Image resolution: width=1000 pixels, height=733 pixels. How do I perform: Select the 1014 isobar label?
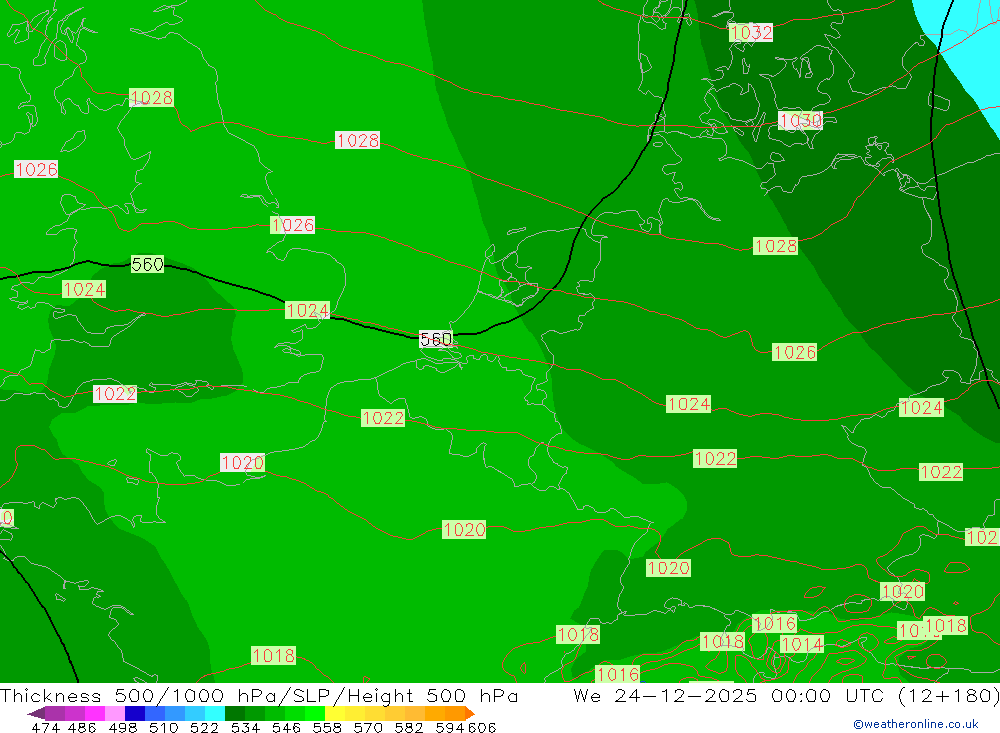(802, 644)
